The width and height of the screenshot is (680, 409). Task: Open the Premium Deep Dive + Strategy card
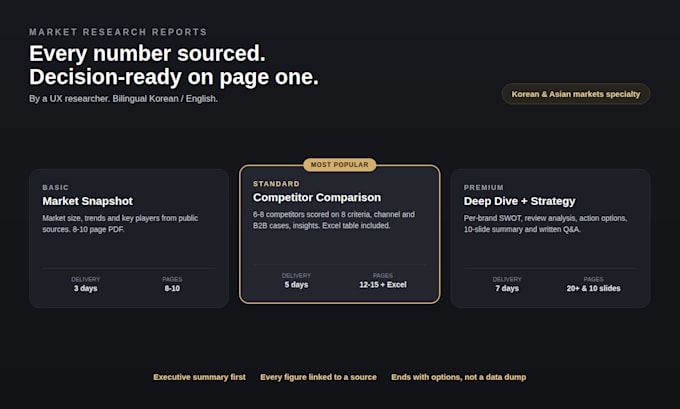click(x=550, y=239)
